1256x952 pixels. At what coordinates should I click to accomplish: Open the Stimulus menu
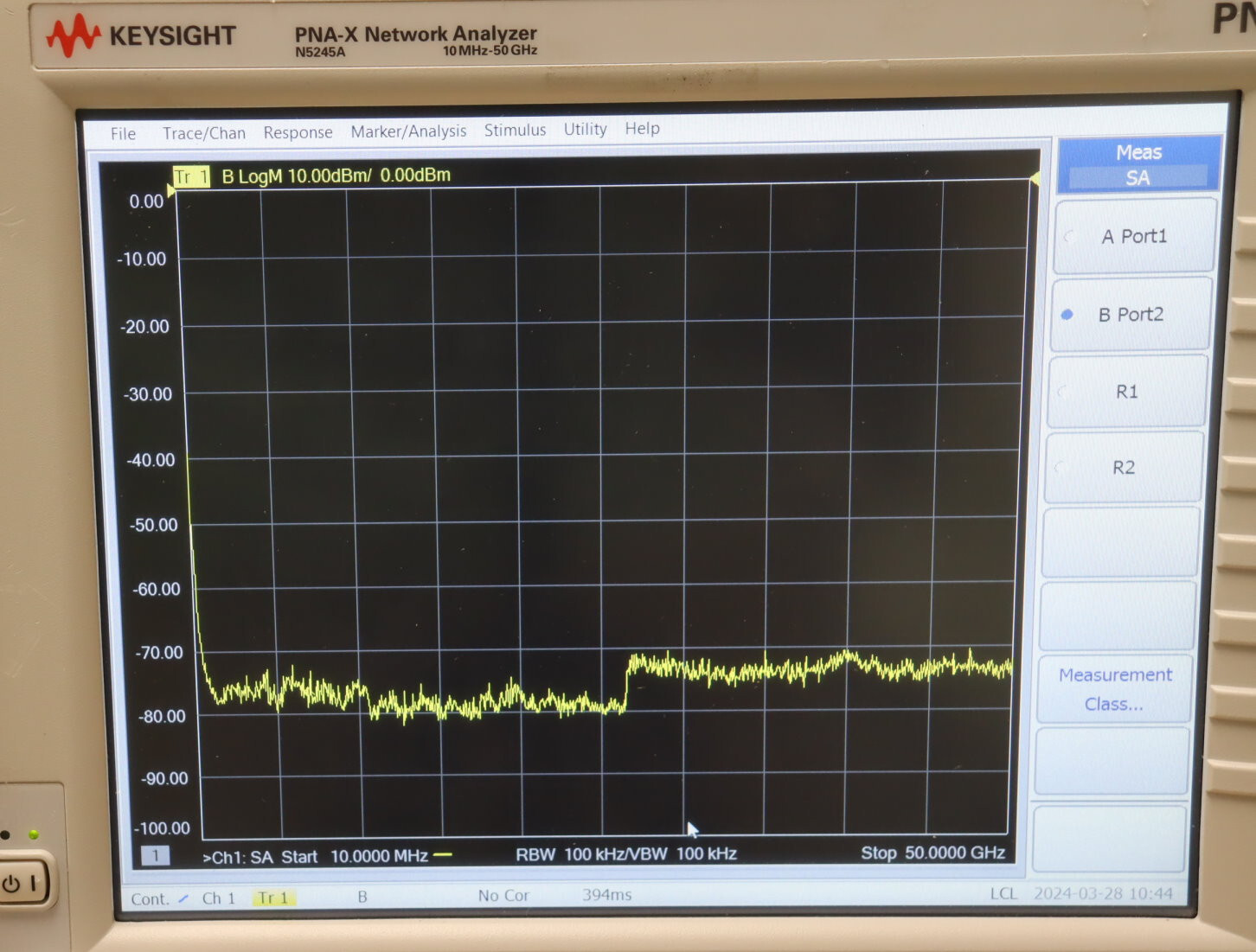pos(515,130)
